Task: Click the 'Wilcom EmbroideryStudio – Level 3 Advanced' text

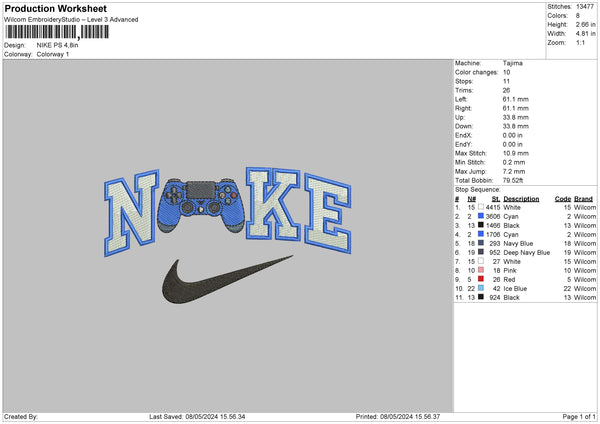Action: [x=71, y=20]
